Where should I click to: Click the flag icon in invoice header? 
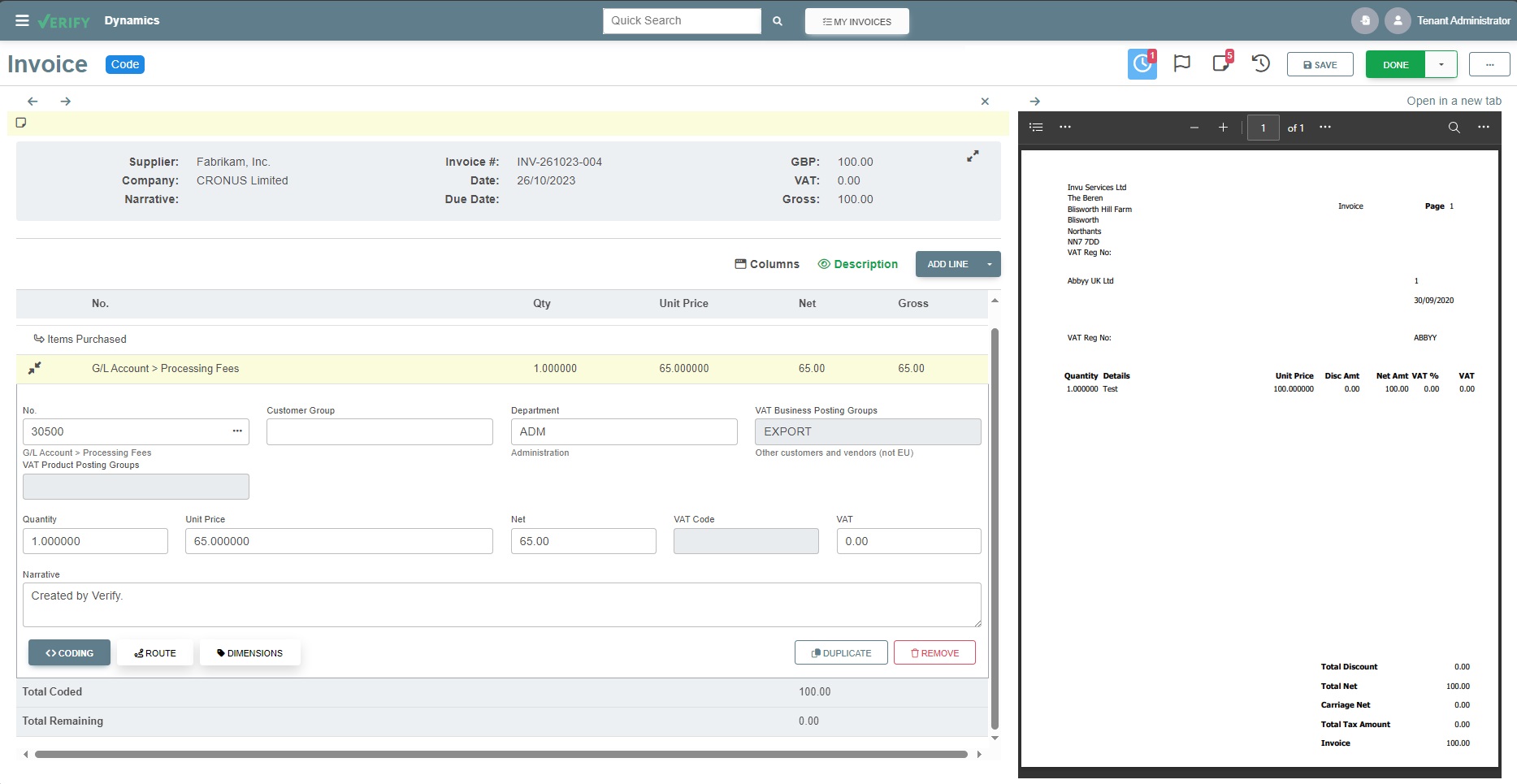tap(1182, 63)
